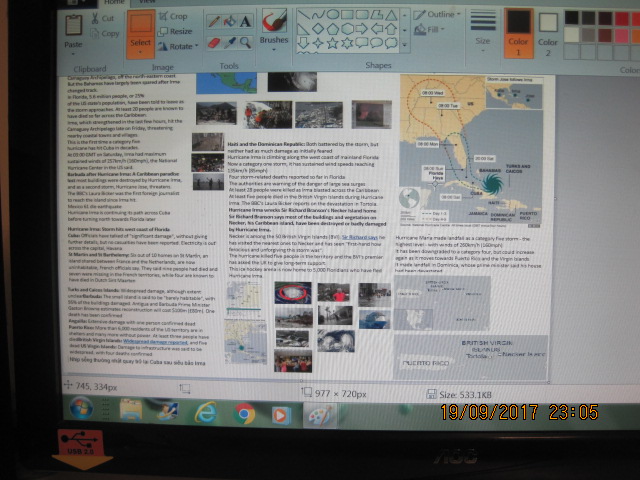Expand the Shapes gallery with More arrow
The width and height of the screenshot is (640, 480).
[x=404, y=44]
